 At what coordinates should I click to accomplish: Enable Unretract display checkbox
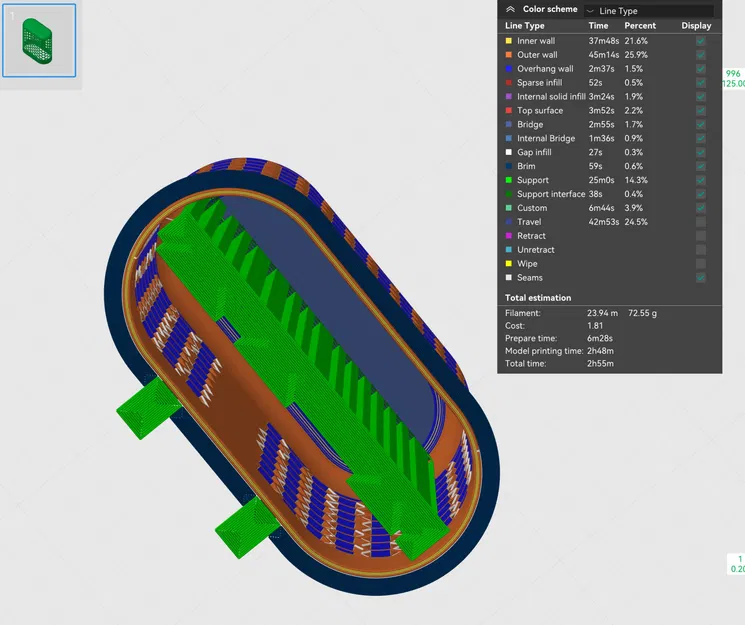700,250
